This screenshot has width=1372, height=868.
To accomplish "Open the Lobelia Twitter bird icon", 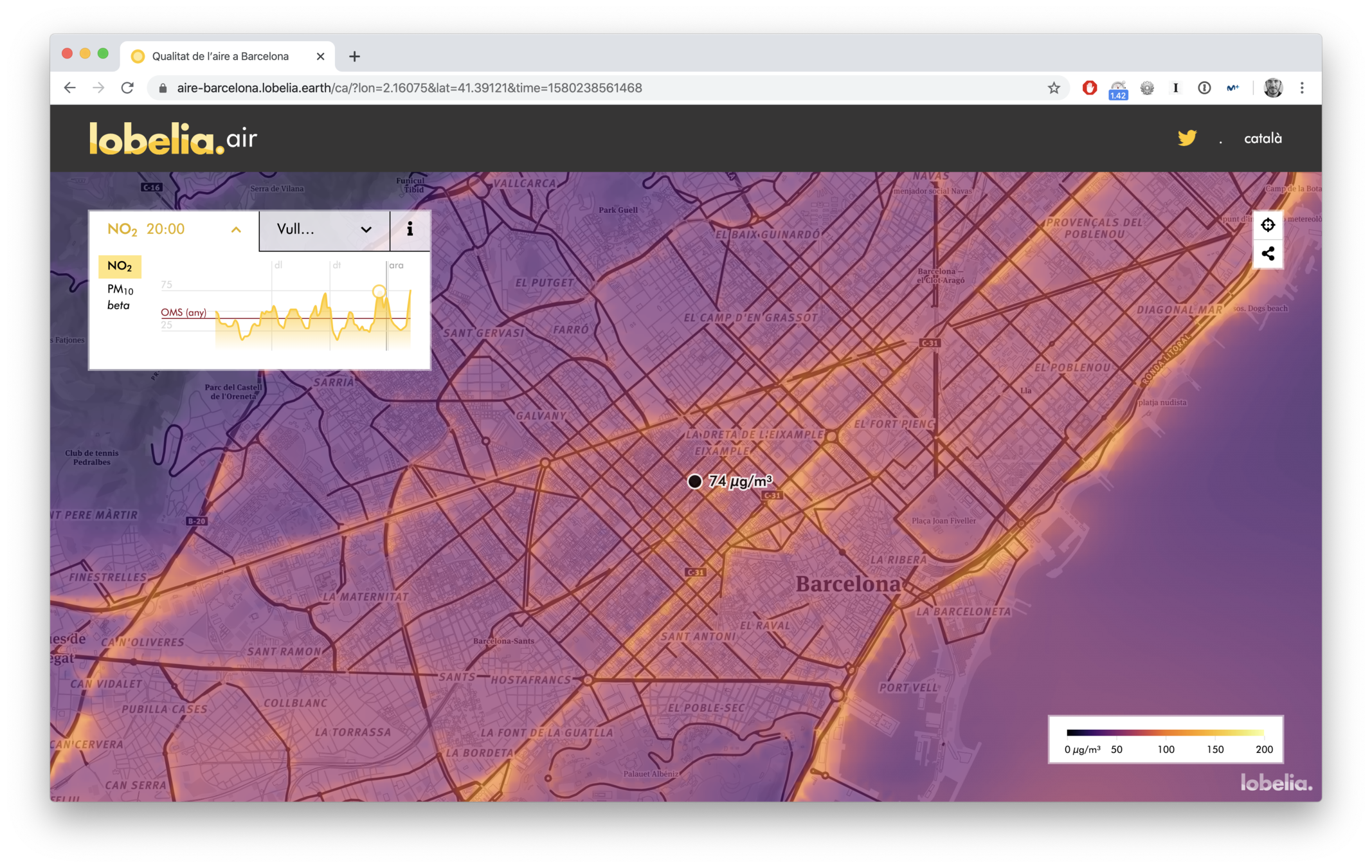I will (1186, 138).
